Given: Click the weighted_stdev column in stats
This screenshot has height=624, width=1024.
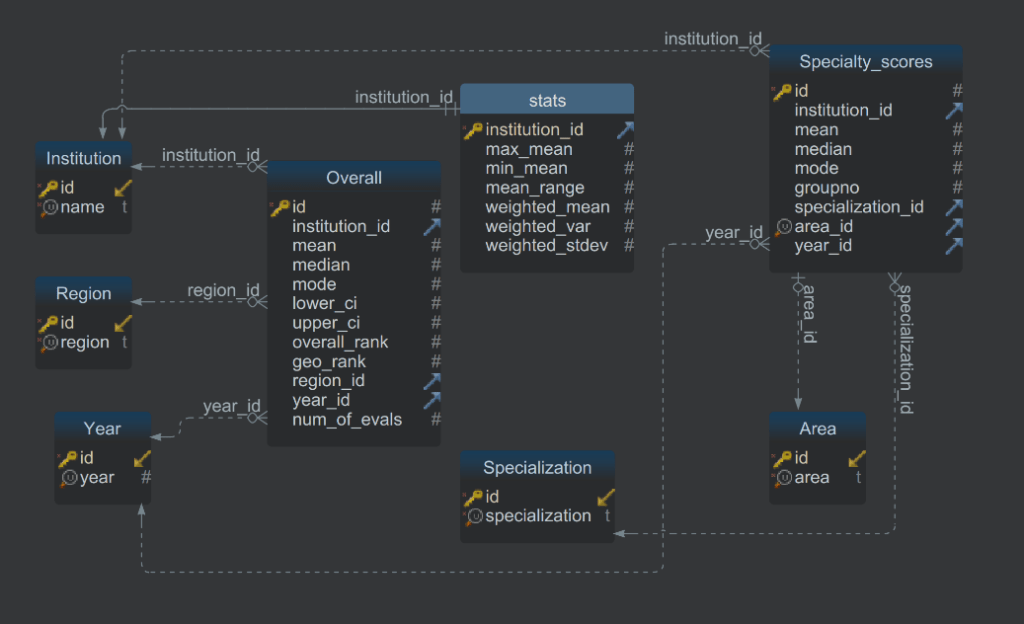Looking at the screenshot, I should pyautogui.click(x=547, y=246).
